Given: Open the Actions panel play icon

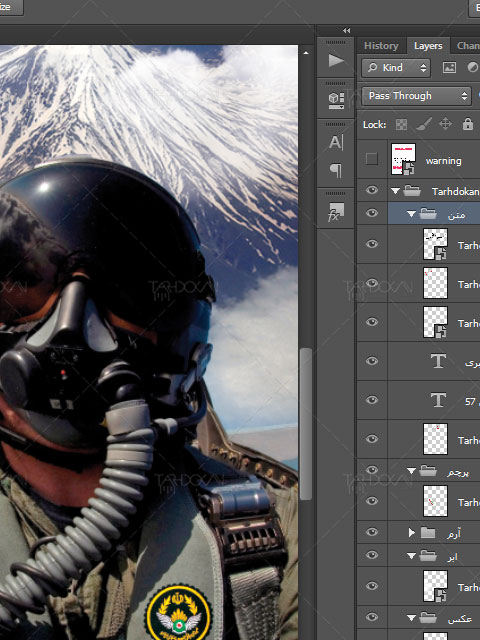Looking at the screenshot, I should click(x=336, y=60).
